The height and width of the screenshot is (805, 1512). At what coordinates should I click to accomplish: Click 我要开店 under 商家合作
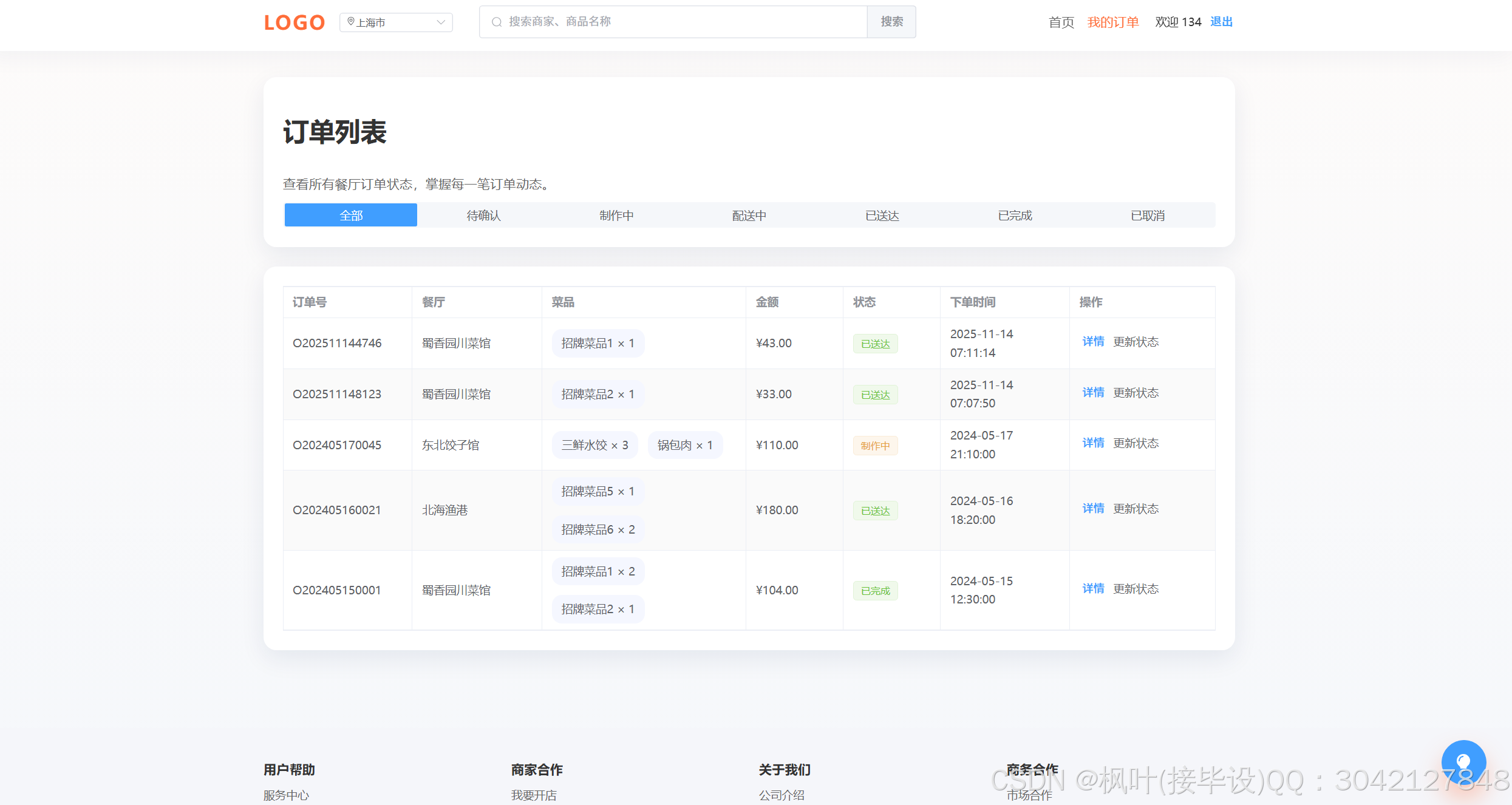coord(534,795)
